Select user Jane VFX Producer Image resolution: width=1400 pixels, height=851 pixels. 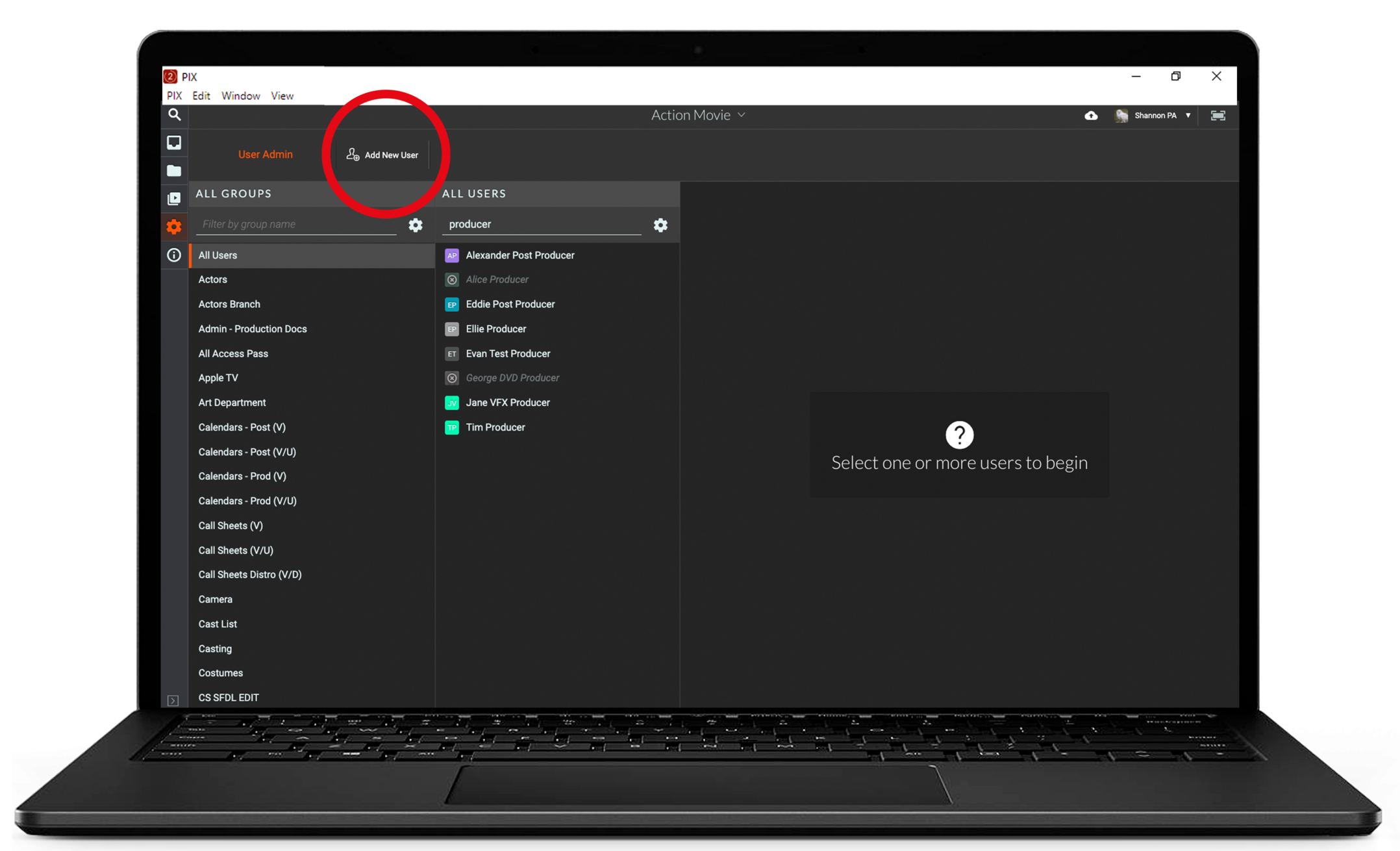pos(507,403)
